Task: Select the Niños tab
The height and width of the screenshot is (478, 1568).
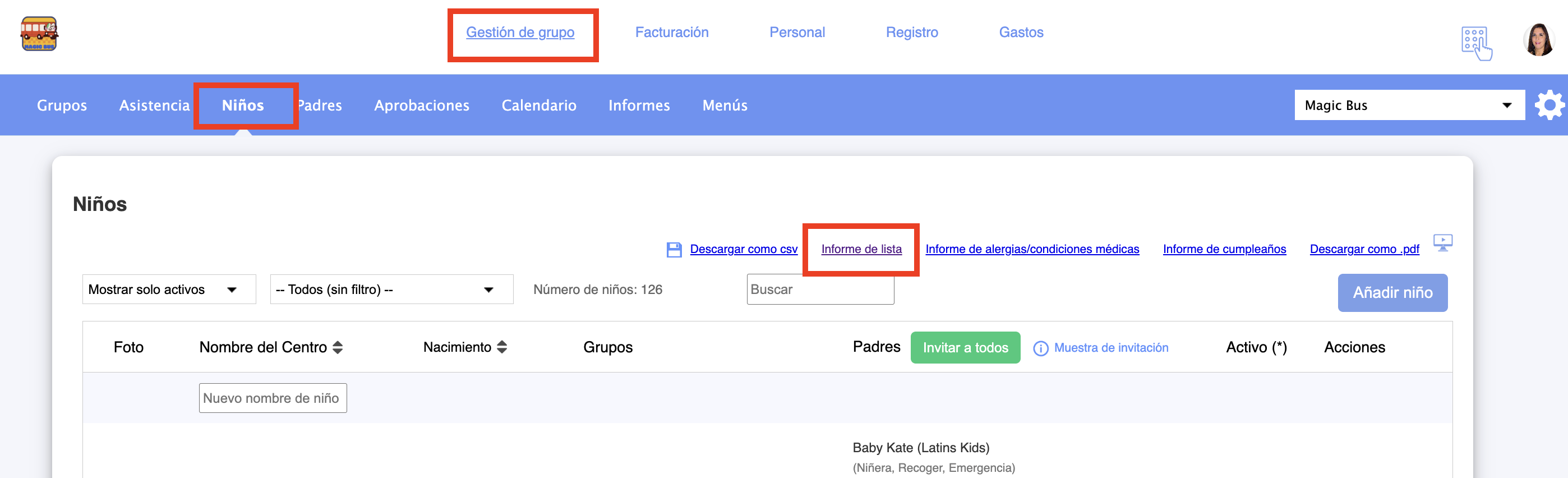Action: coord(243,105)
